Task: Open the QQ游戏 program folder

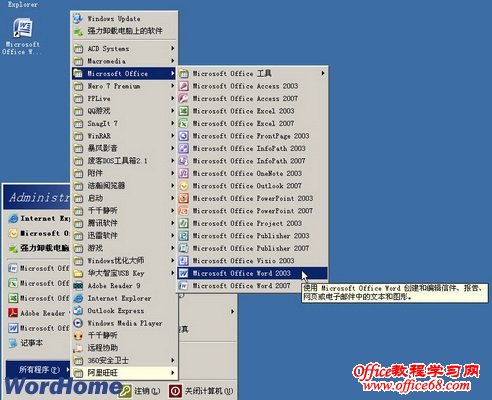Action: [x=124, y=111]
